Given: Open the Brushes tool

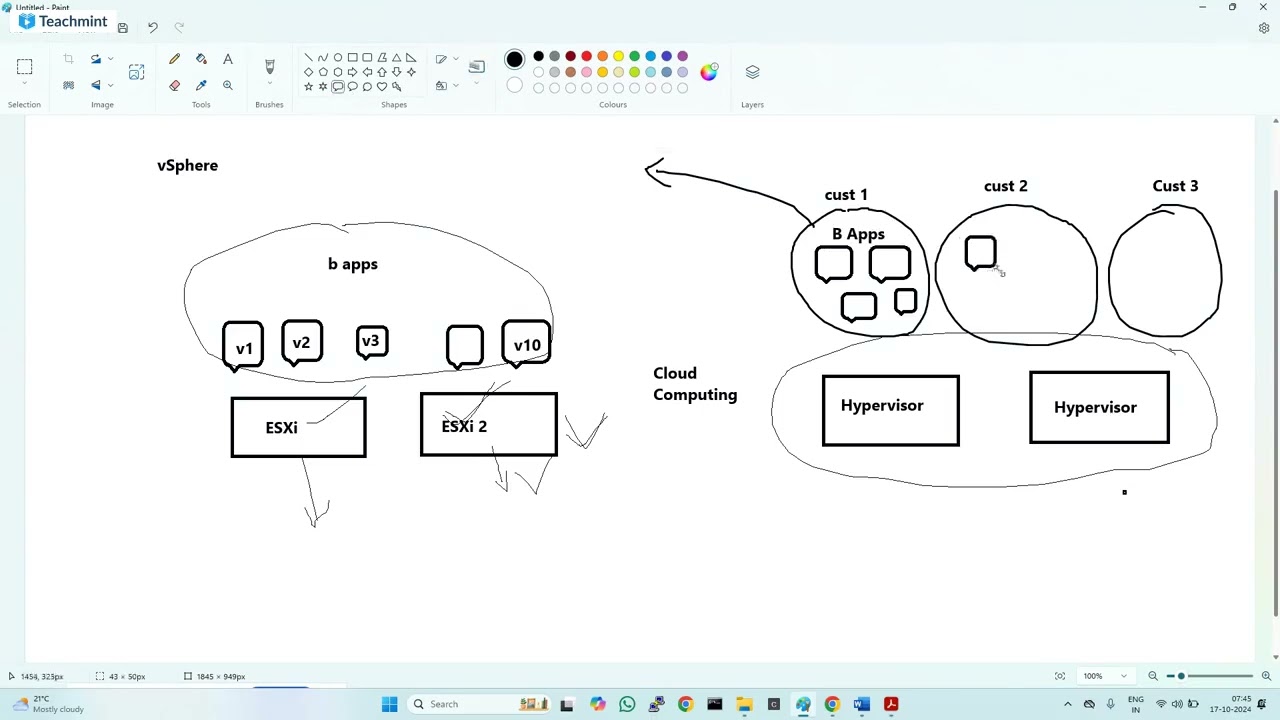Looking at the screenshot, I should tap(269, 67).
